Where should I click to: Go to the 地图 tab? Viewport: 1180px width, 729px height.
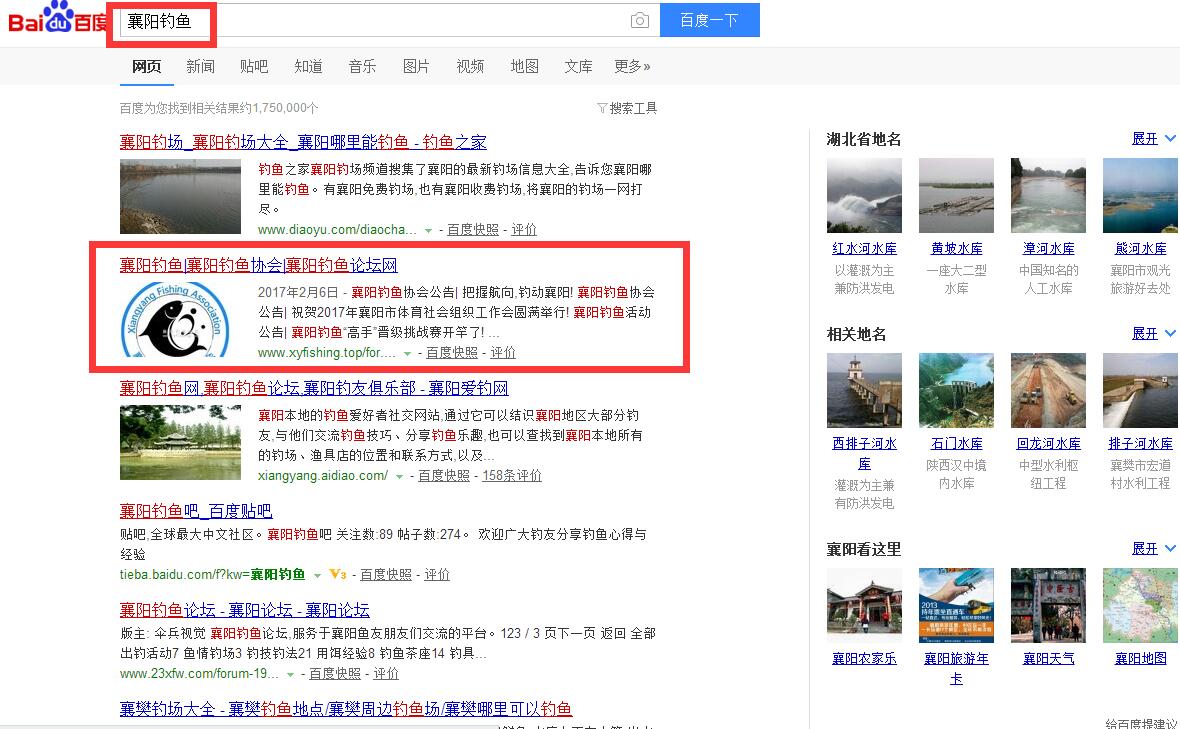[525, 66]
